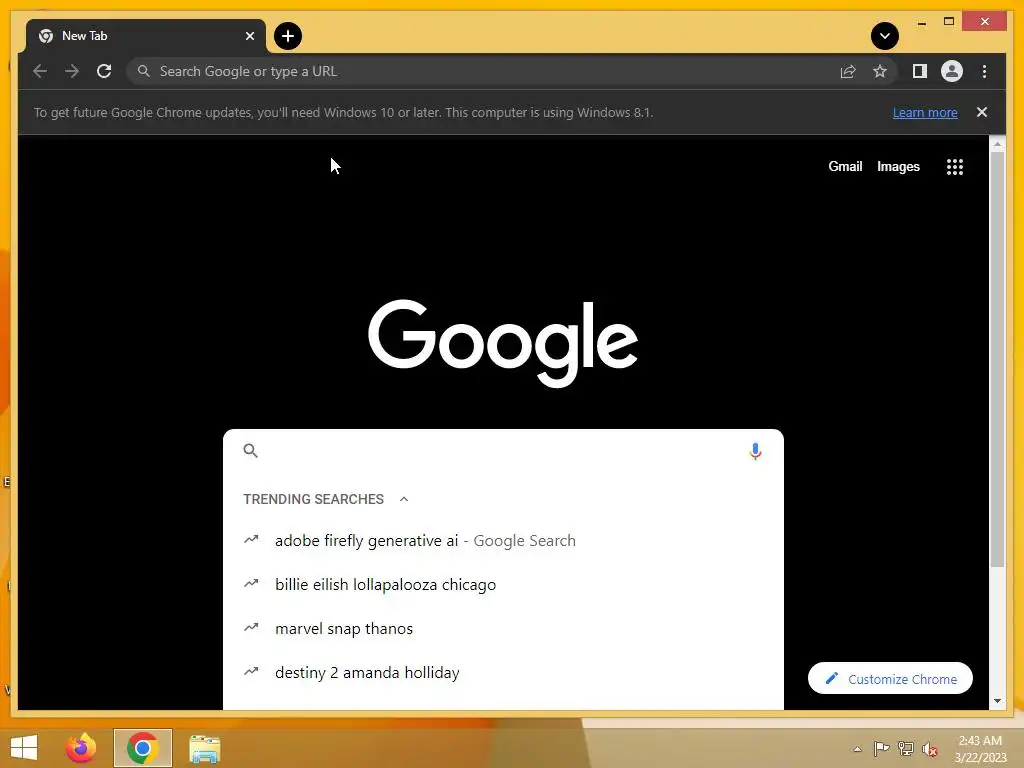Click the search magnifier in search box

point(251,451)
